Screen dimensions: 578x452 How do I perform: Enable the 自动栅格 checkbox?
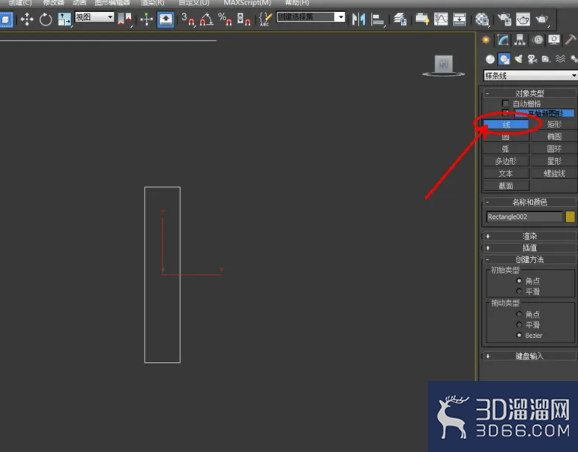point(505,104)
